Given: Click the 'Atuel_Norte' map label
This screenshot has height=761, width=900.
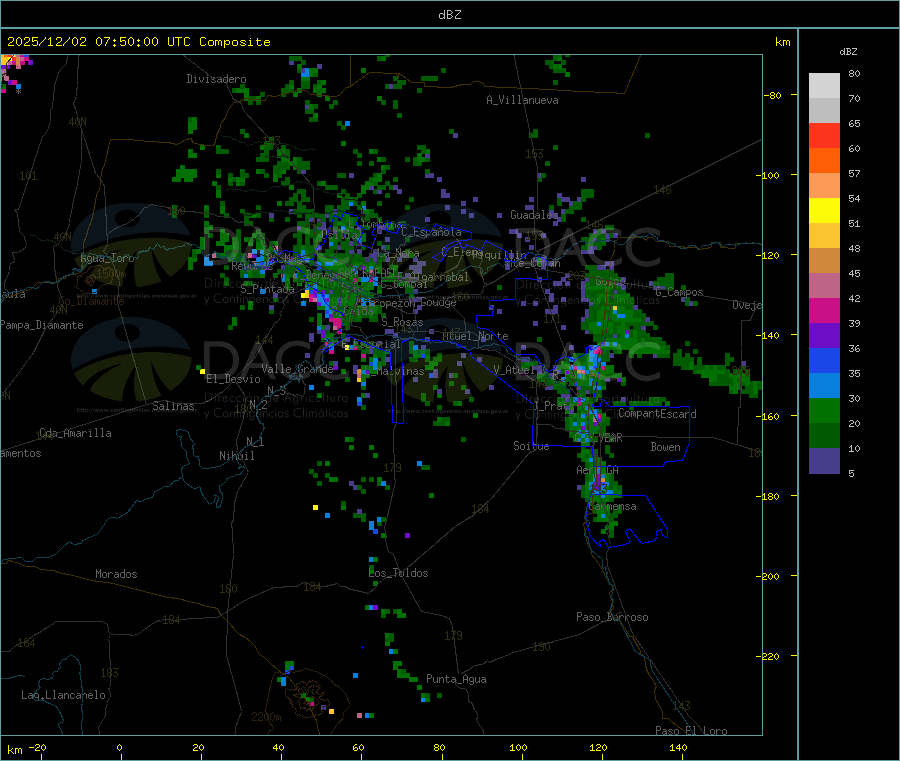Looking at the screenshot, I should pos(475,336).
